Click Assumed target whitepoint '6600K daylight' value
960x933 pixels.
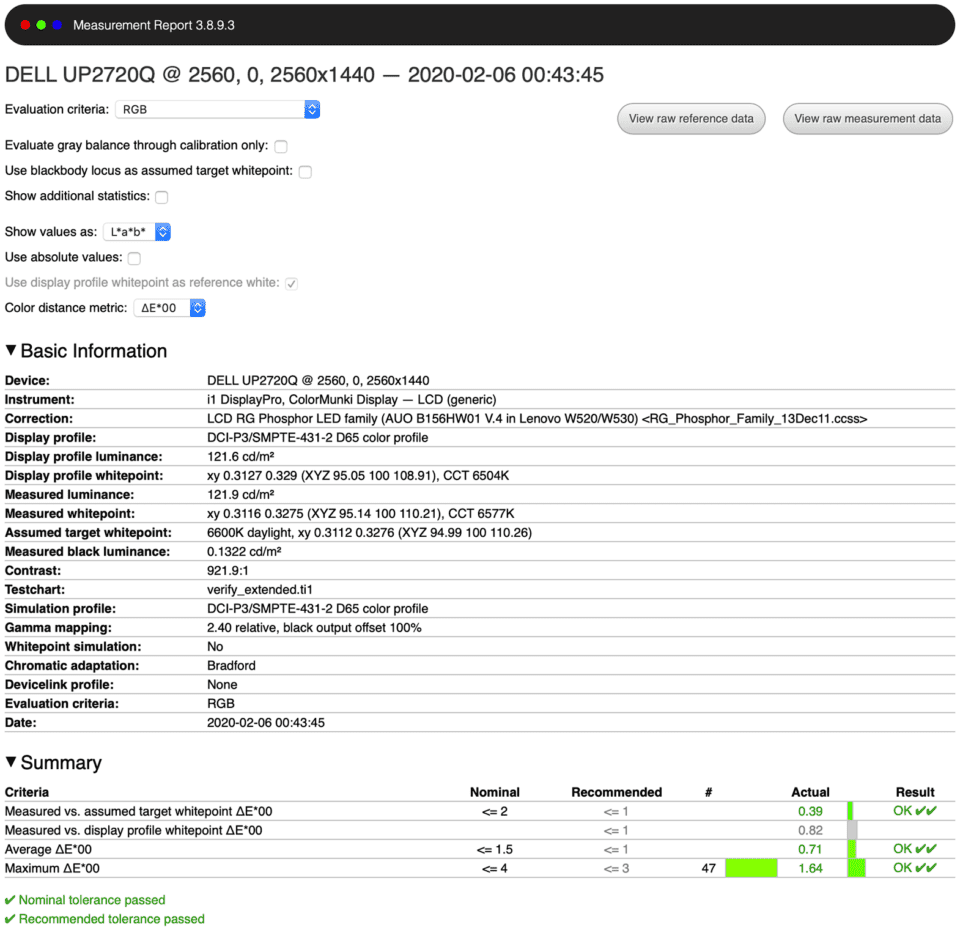coord(369,533)
